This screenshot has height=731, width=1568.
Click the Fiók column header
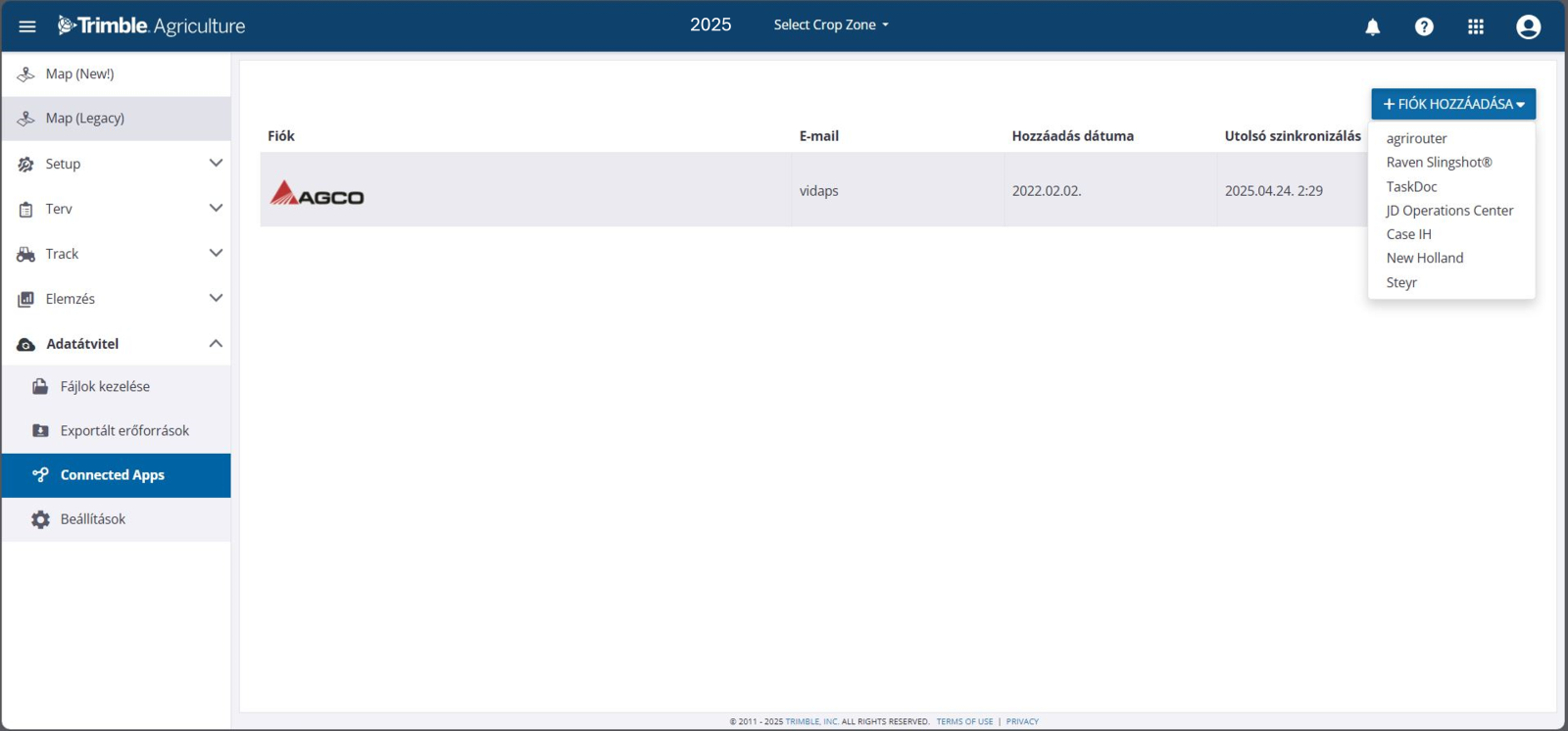pyautogui.click(x=281, y=136)
